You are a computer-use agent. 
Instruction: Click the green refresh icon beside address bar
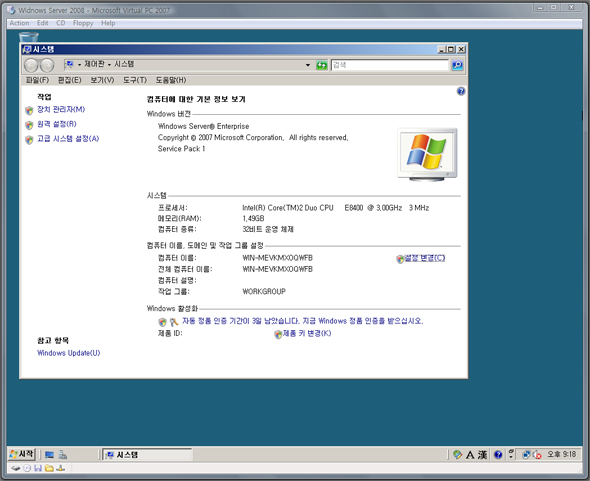pyautogui.click(x=322, y=65)
